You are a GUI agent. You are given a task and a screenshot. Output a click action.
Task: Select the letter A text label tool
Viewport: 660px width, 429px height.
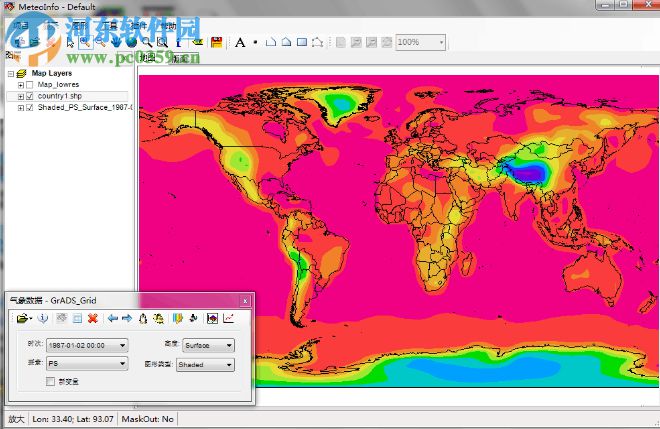pyautogui.click(x=240, y=42)
